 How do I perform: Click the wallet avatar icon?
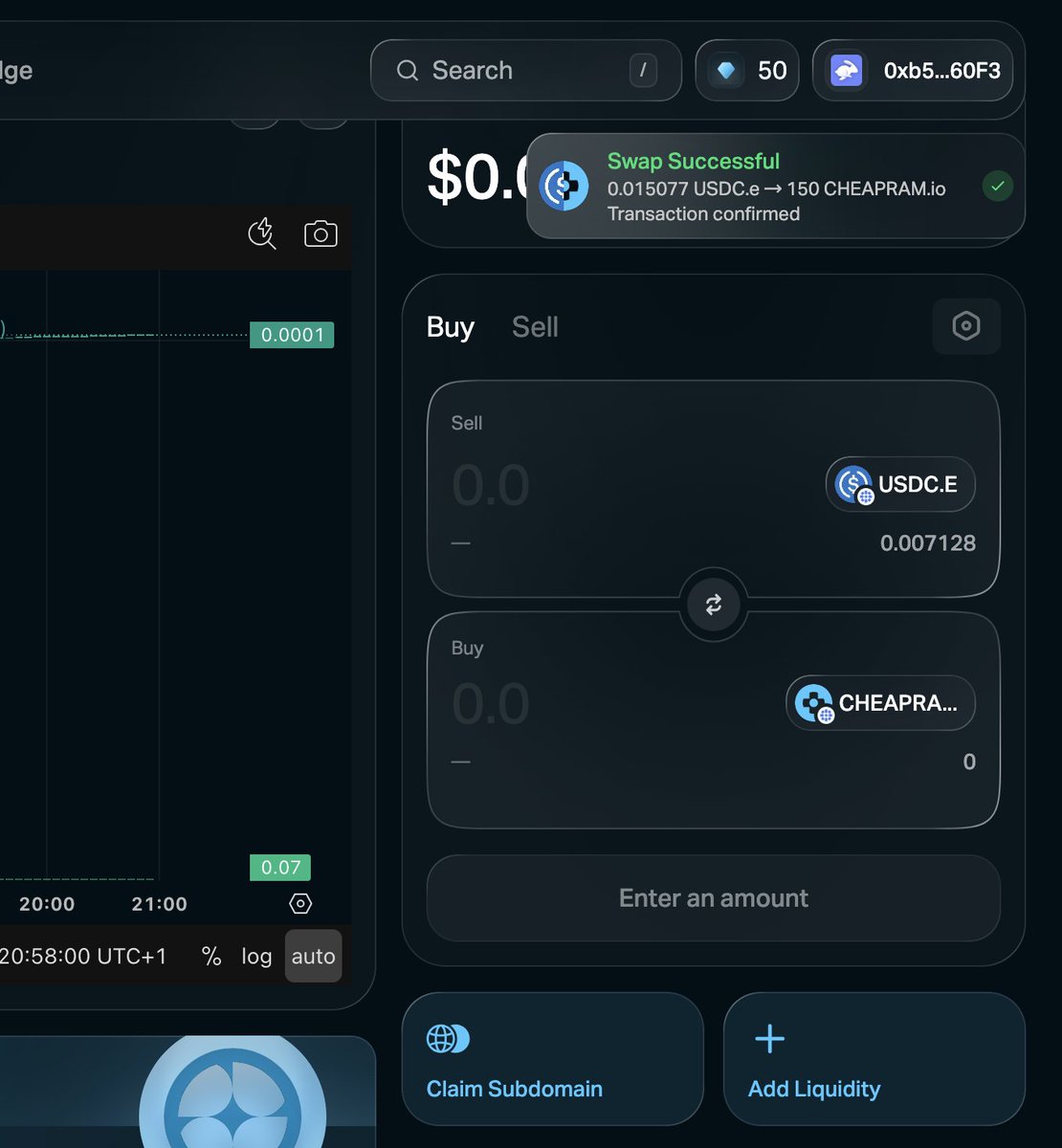tap(846, 71)
